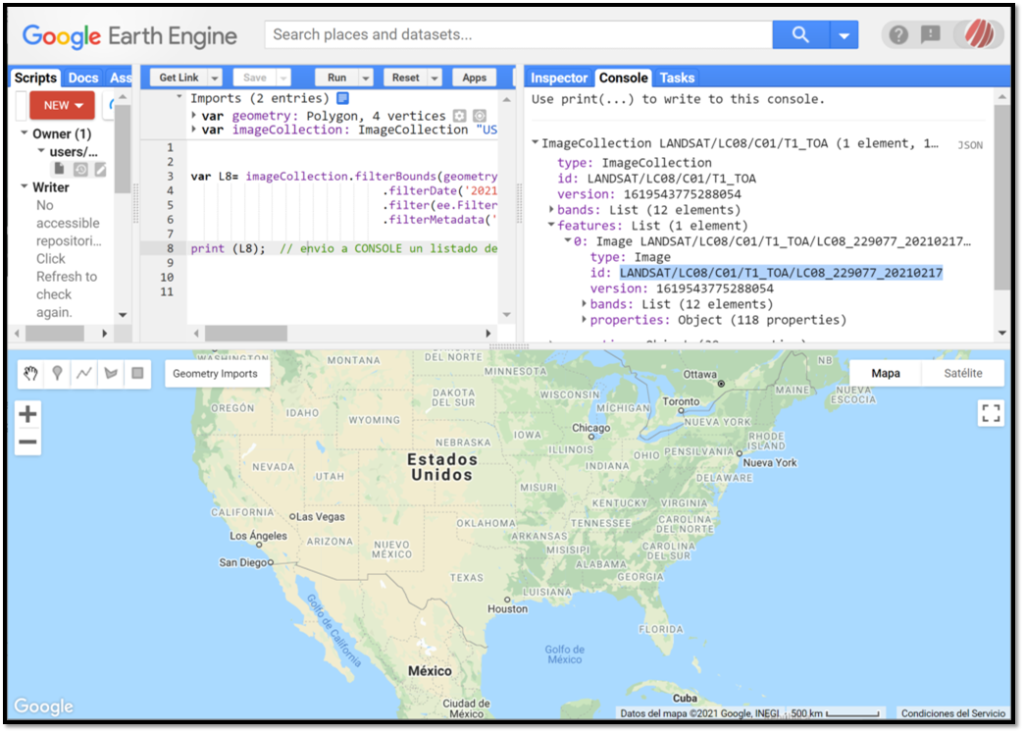The height and width of the screenshot is (733, 1024).
Task: Select the hand pan tool on map
Action: (x=31, y=374)
